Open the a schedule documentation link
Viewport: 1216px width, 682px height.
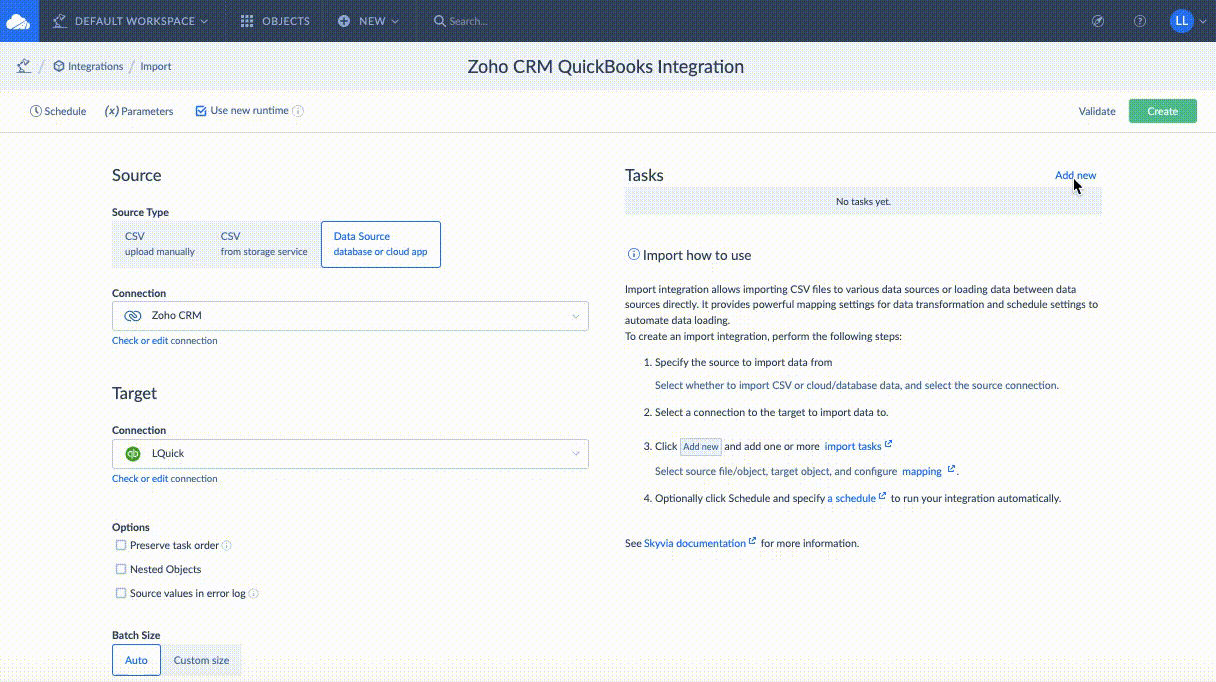coord(856,498)
